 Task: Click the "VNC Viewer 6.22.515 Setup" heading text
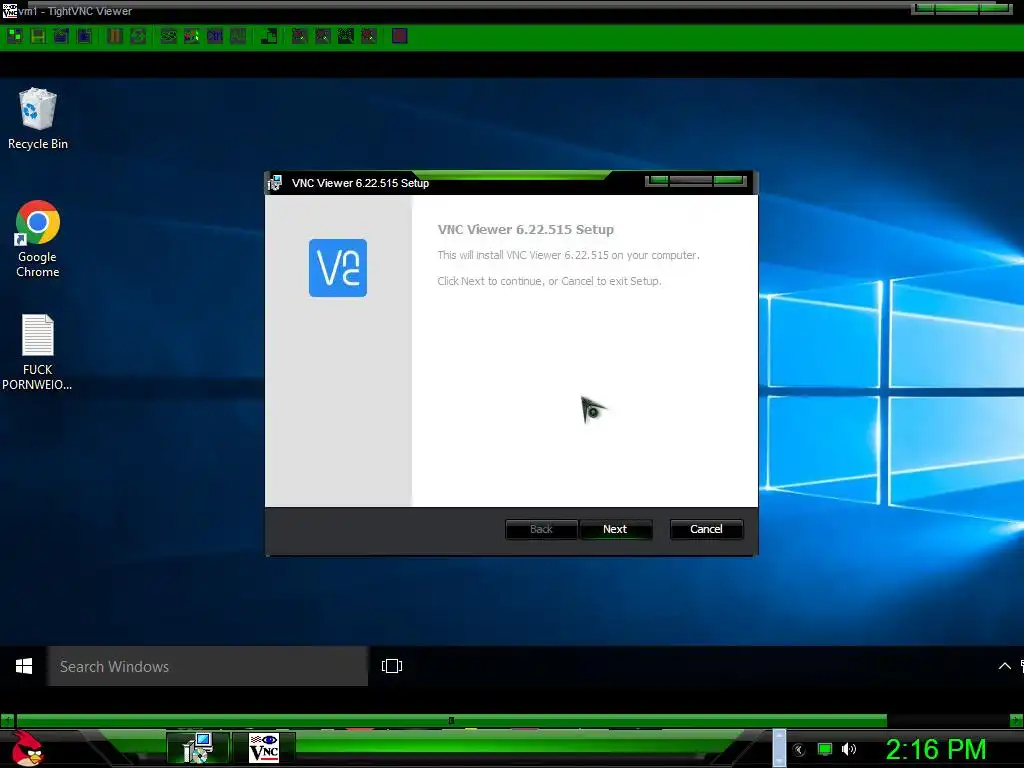tap(526, 229)
